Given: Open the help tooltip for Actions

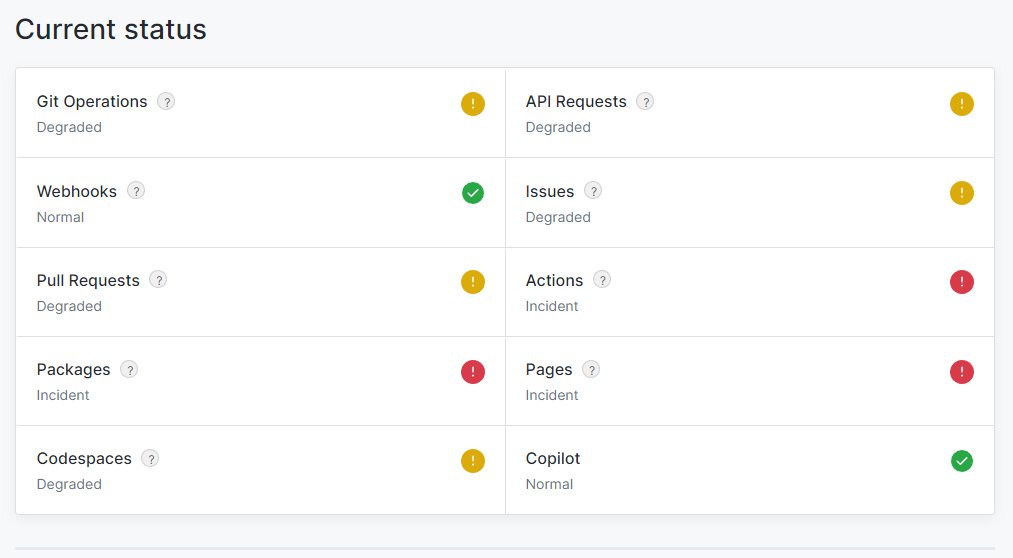Looking at the screenshot, I should tap(602, 280).
